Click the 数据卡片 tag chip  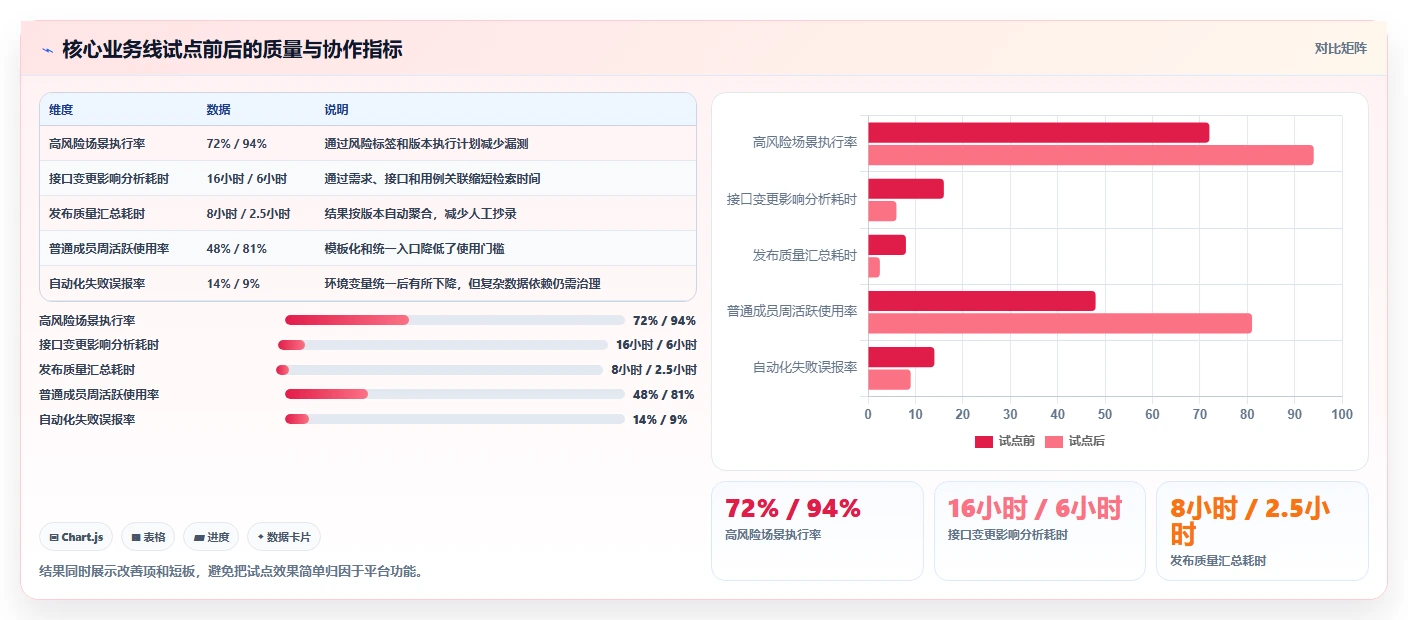click(284, 537)
